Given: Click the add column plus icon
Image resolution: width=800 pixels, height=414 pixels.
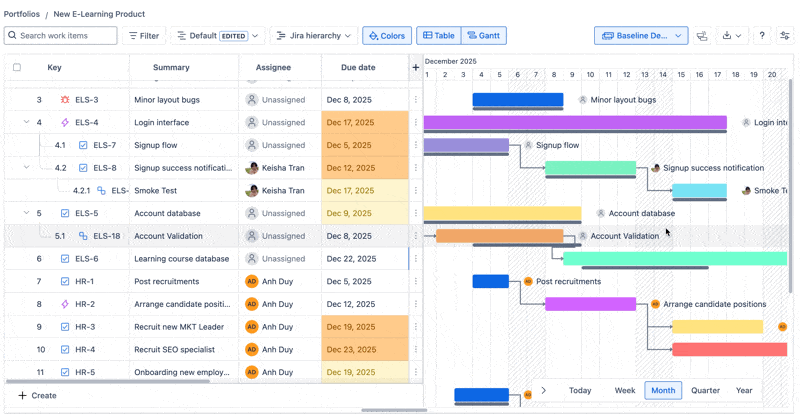Looking at the screenshot, I should coord(416,68).
